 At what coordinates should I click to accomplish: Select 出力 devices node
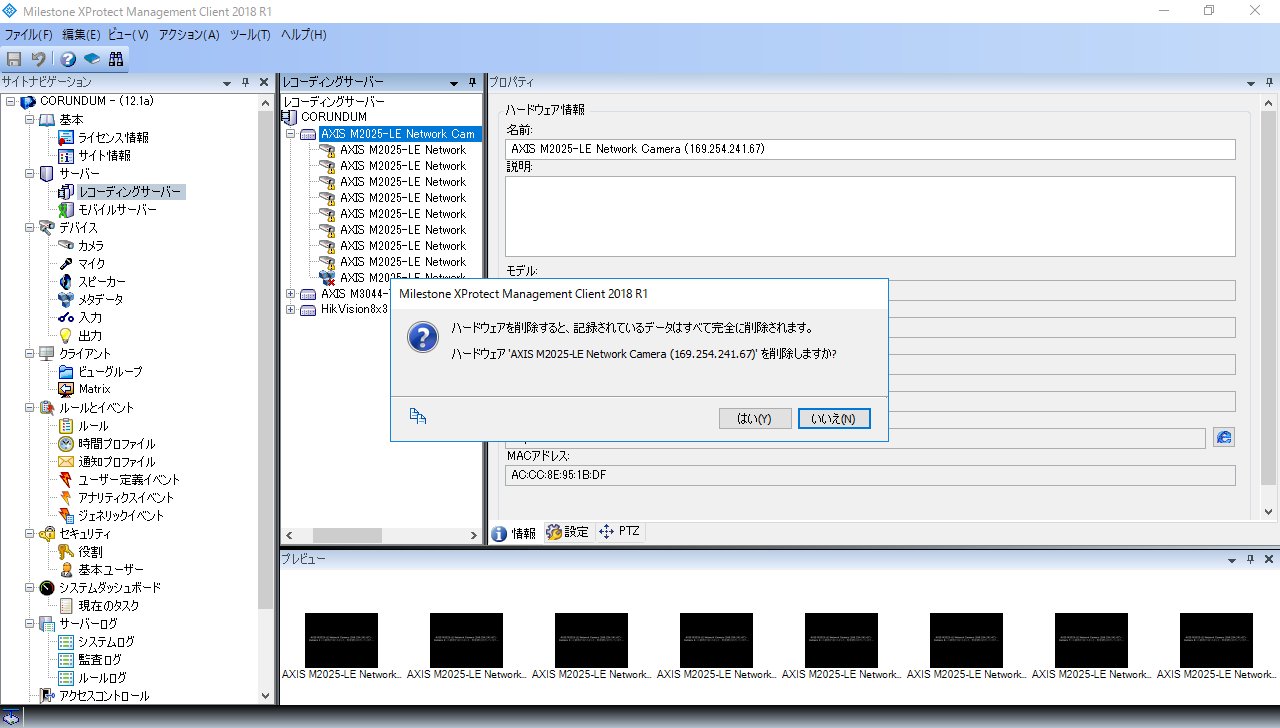tap(90, 336)
